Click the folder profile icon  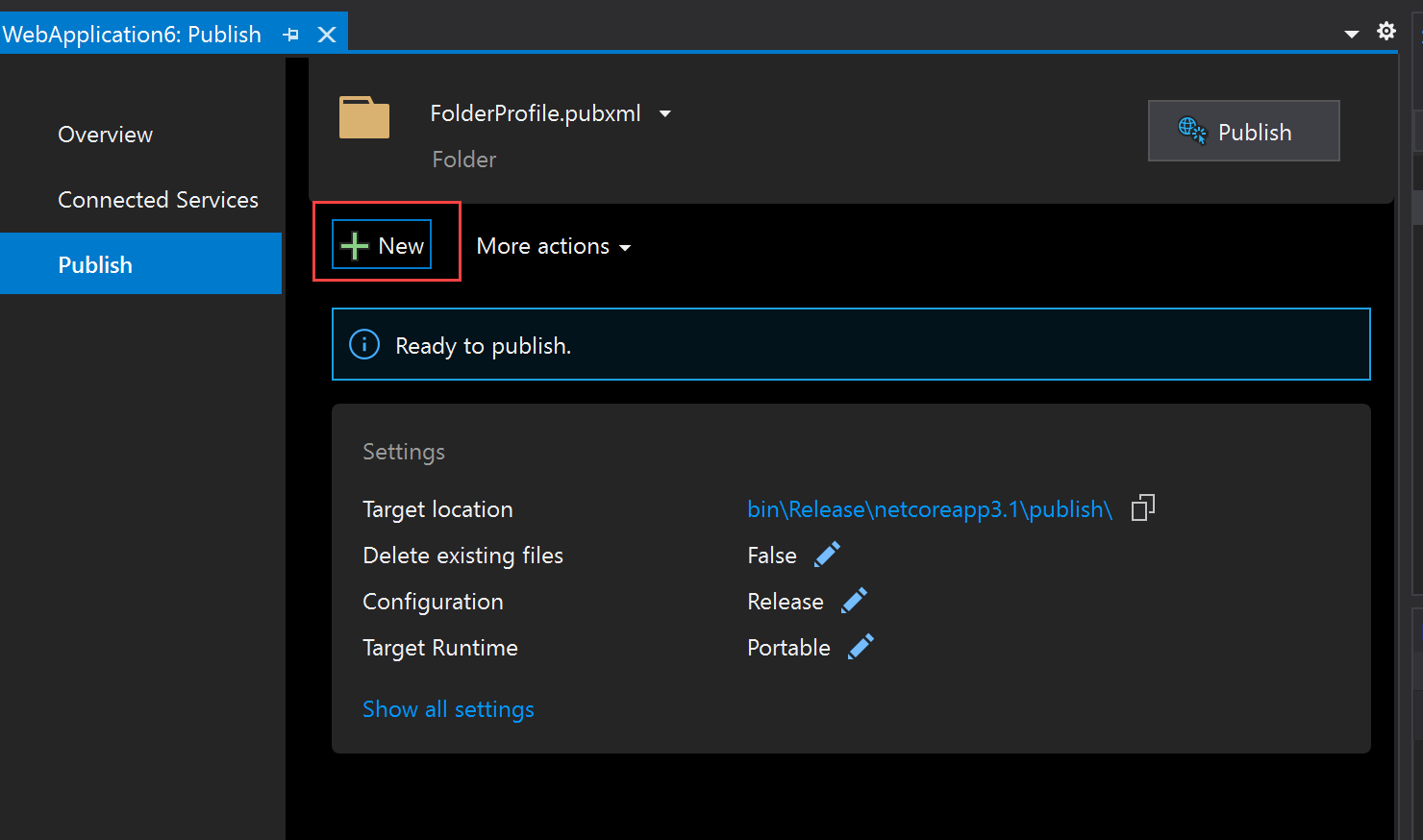[x=364, y=118]
